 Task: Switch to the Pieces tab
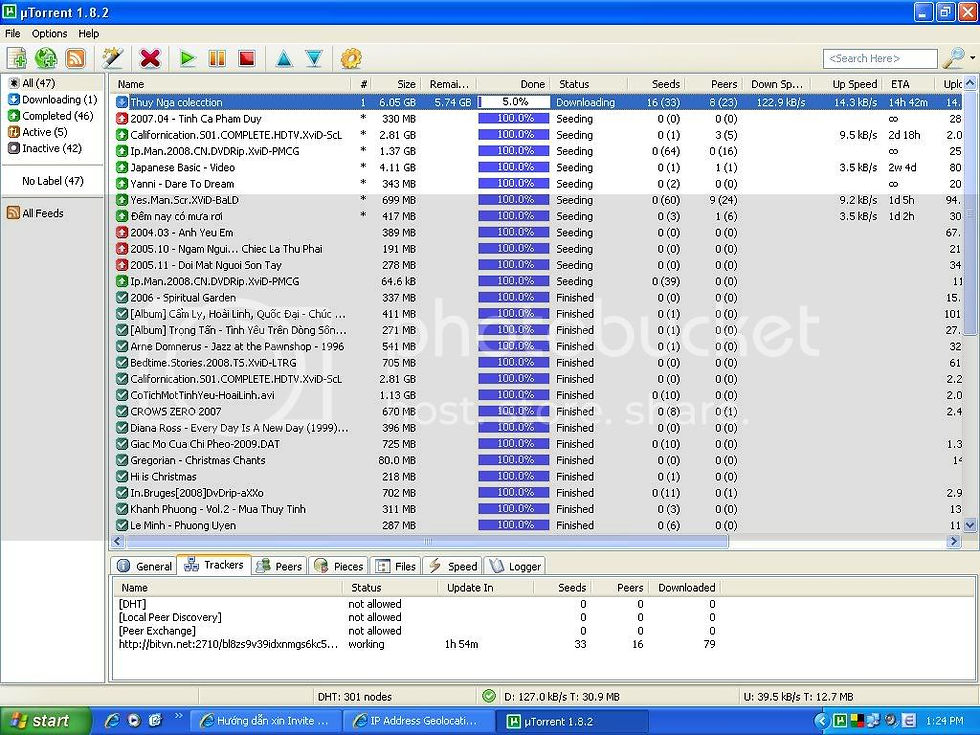click(339, 566)
